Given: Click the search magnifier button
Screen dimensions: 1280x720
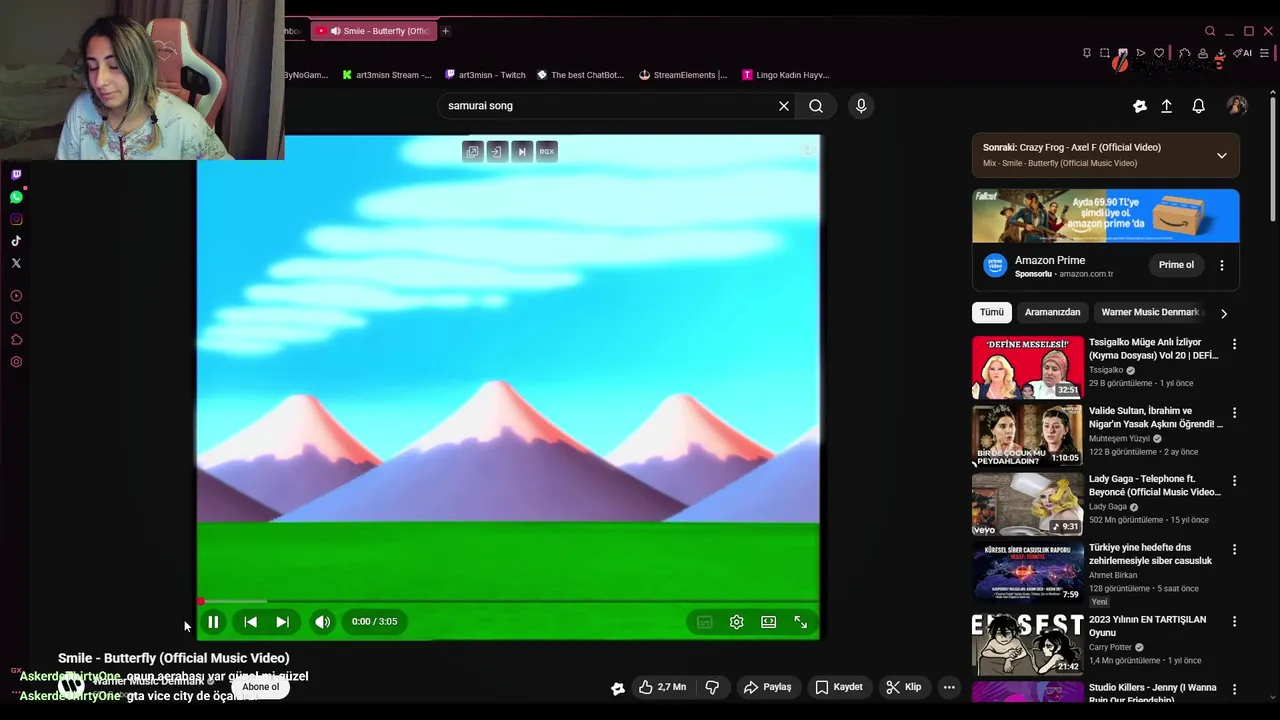Looking at the screenshot, I should click(816, 106).
